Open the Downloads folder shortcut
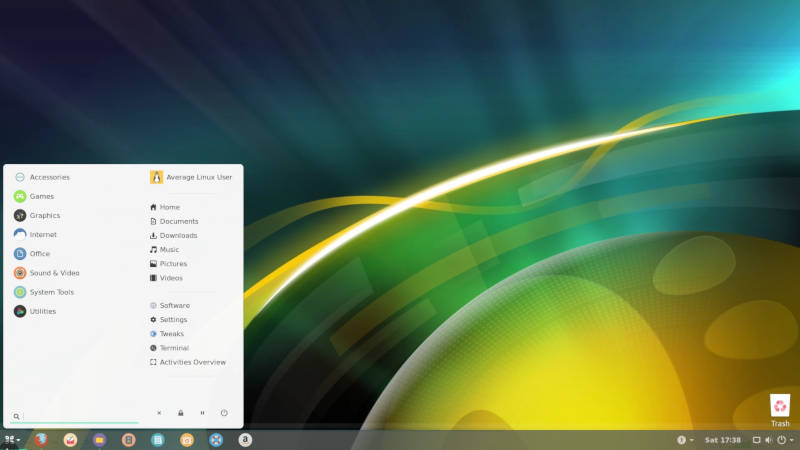The height and width of the screenshot is (450, 800). [173, 236]
